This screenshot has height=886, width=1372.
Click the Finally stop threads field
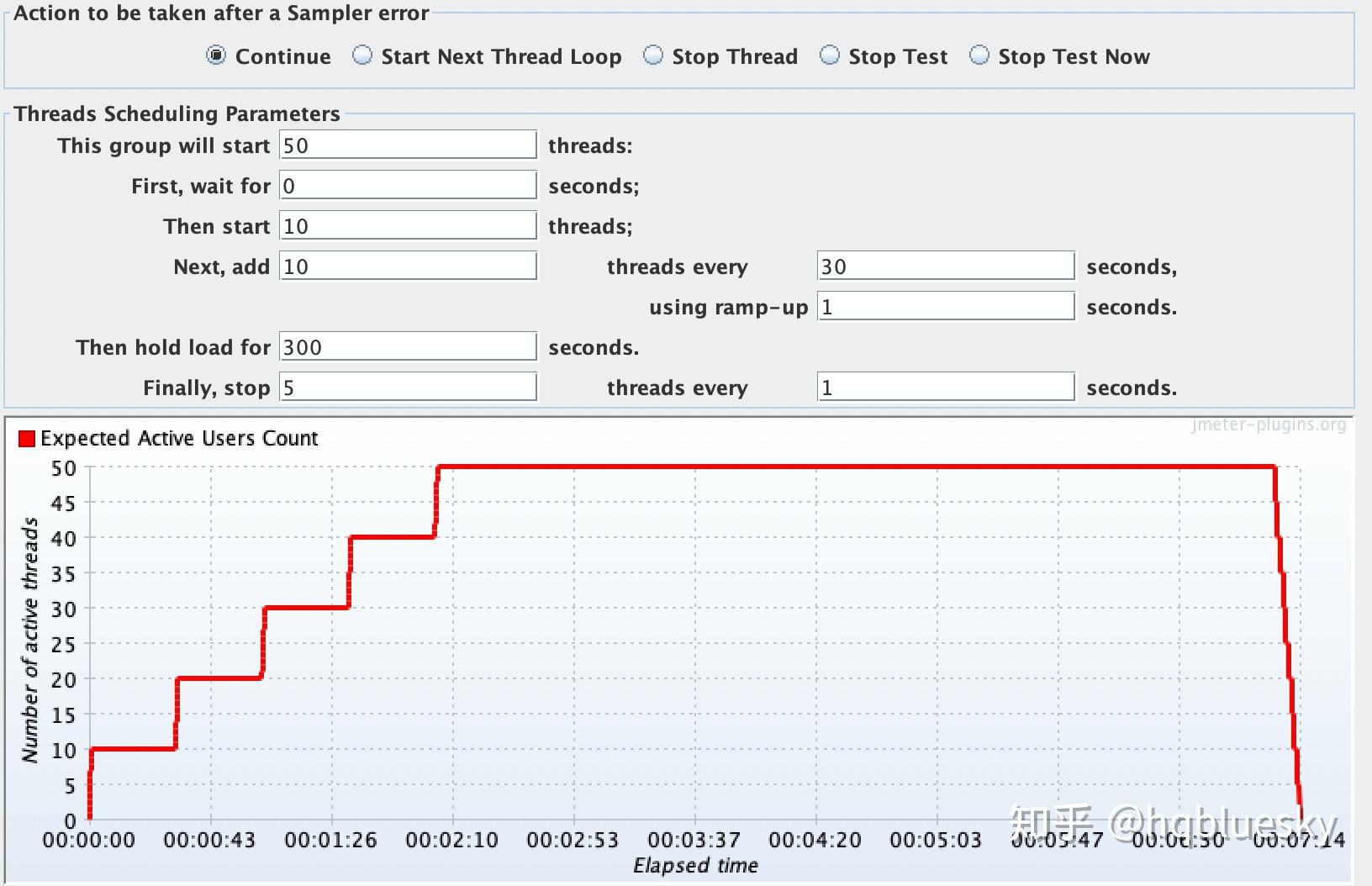tap(407, 387)
